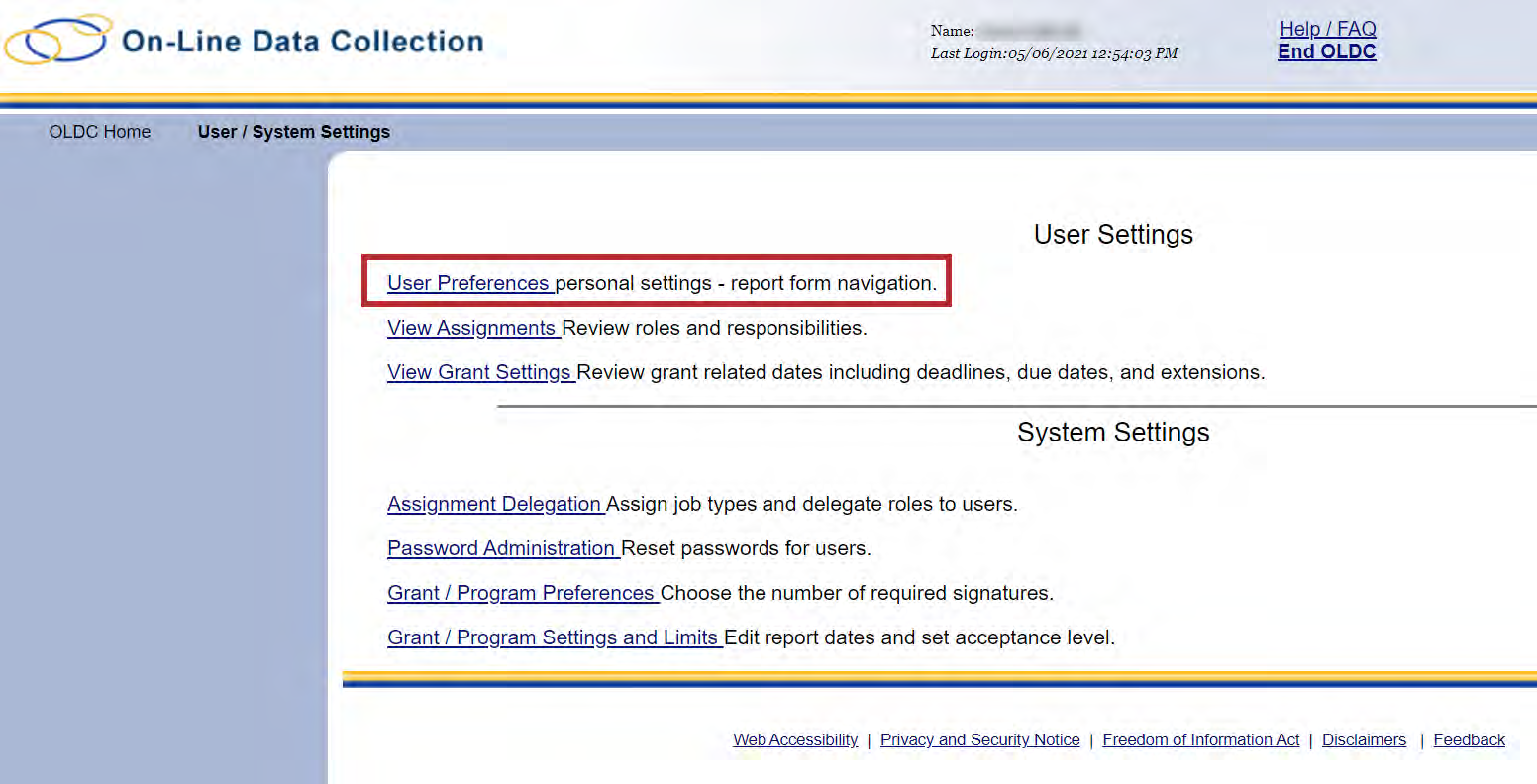Go to OLDC Home
Screen dimensions: 1537x784
[x=100, y=132]
